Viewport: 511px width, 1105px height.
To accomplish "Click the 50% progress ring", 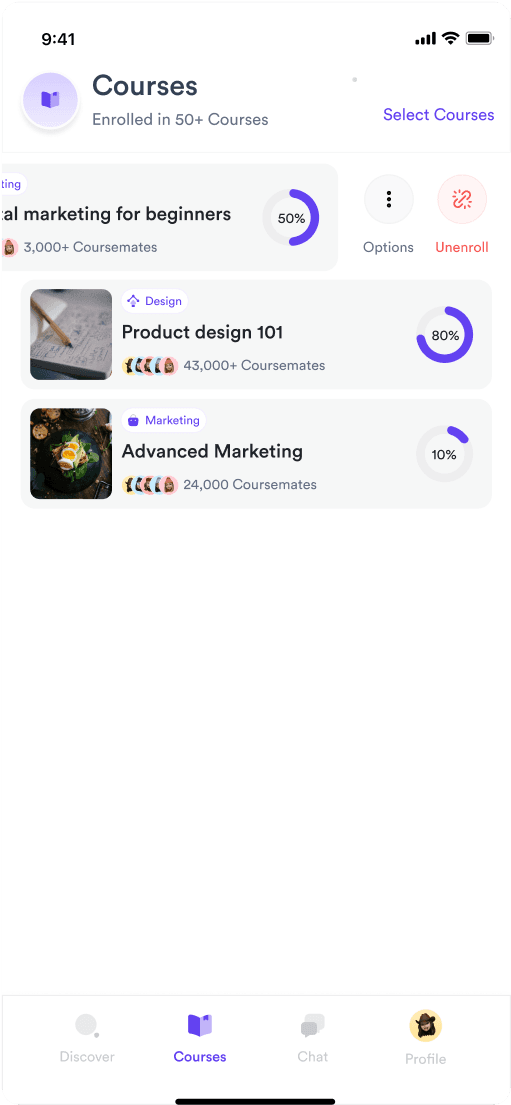I will (290, 218).
